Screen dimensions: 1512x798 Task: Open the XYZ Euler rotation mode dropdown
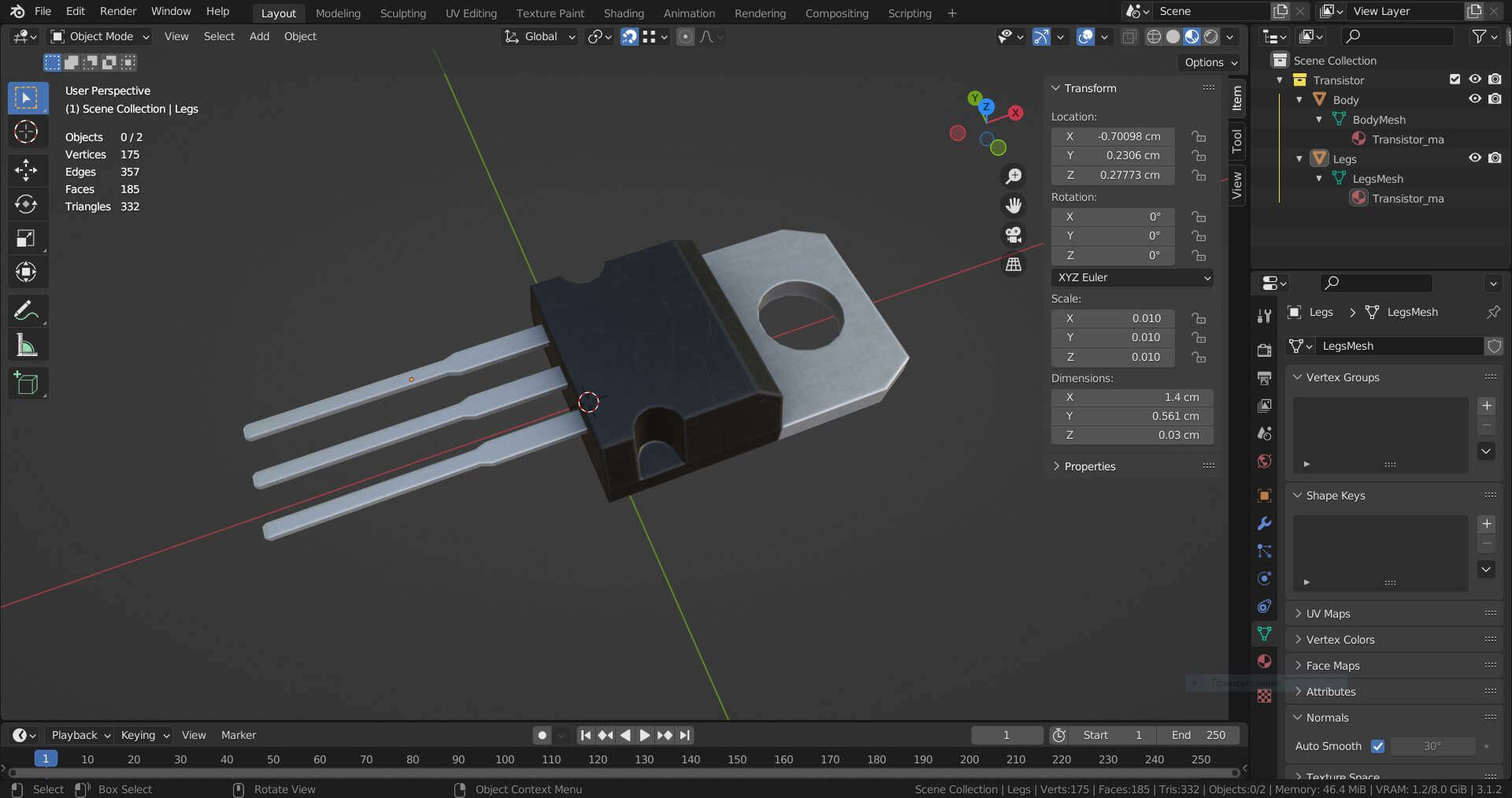tap(1132, 277)
